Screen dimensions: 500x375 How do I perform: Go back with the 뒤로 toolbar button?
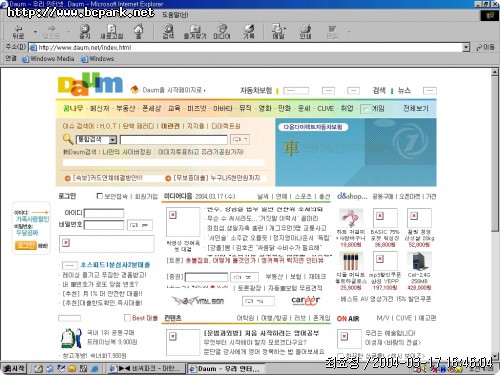pos(18,32)
